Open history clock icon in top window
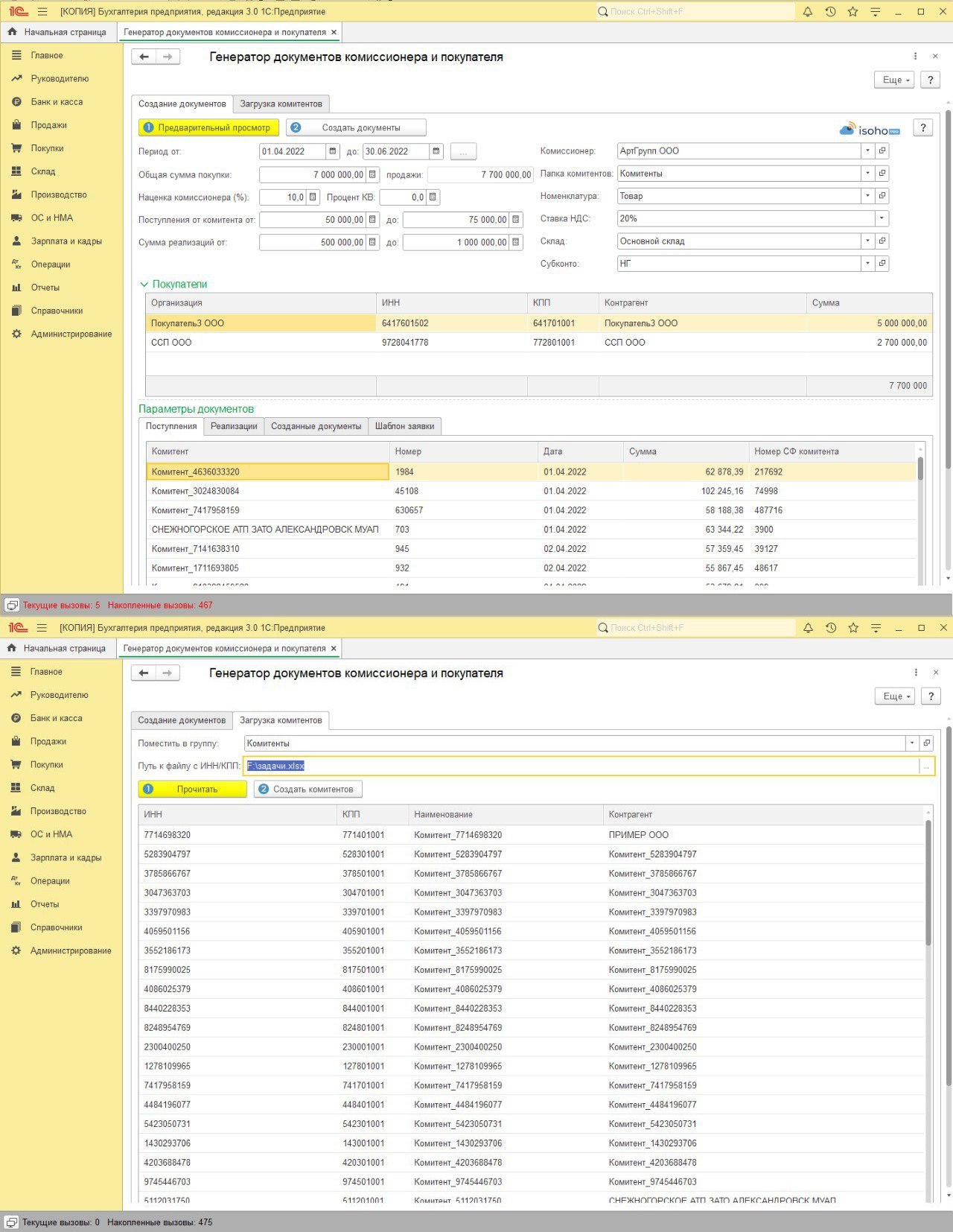The height and width of the screenshot is (1232, 953). 830,12
